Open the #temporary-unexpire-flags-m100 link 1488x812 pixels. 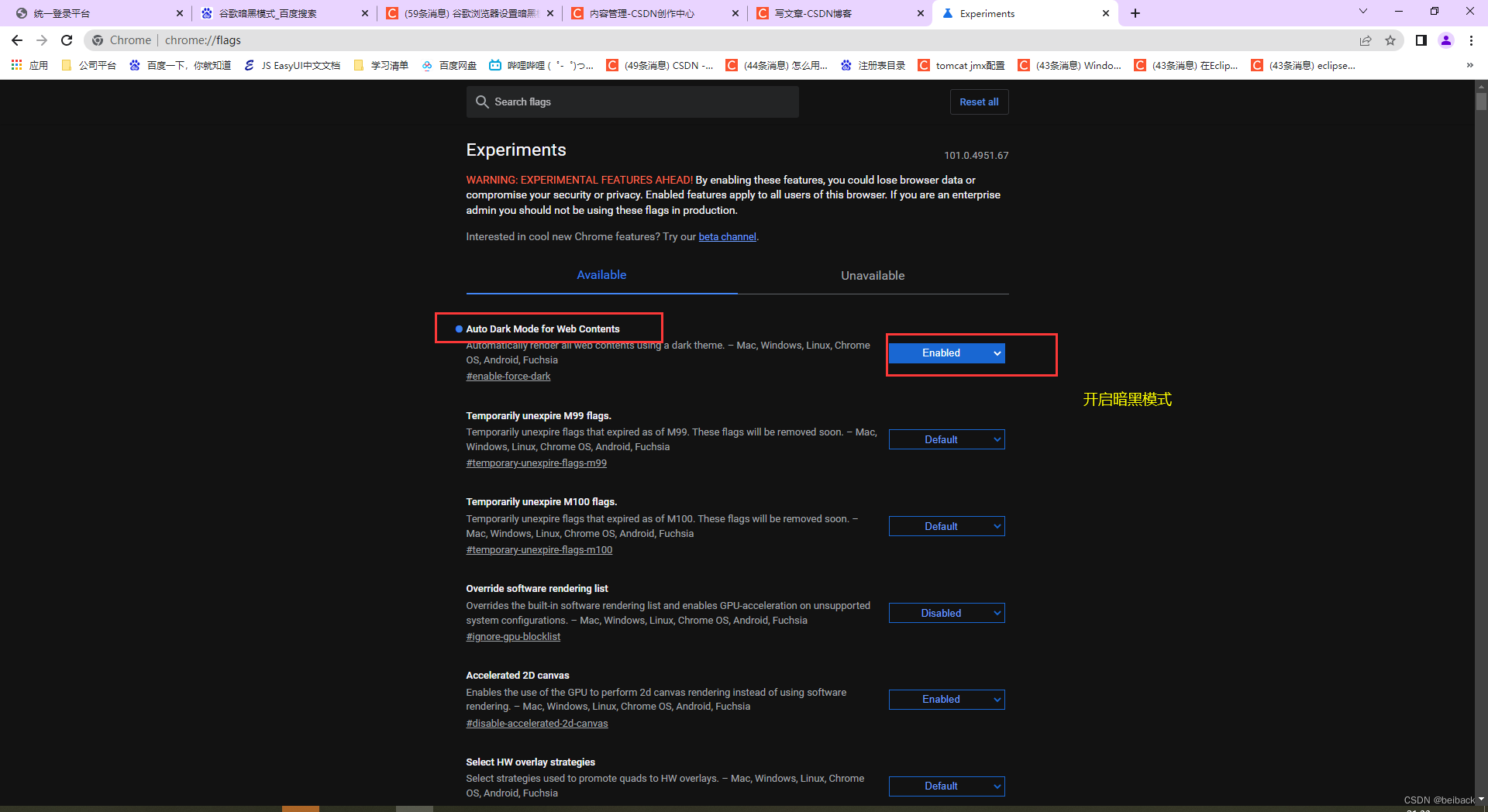[x=539, y=550]
